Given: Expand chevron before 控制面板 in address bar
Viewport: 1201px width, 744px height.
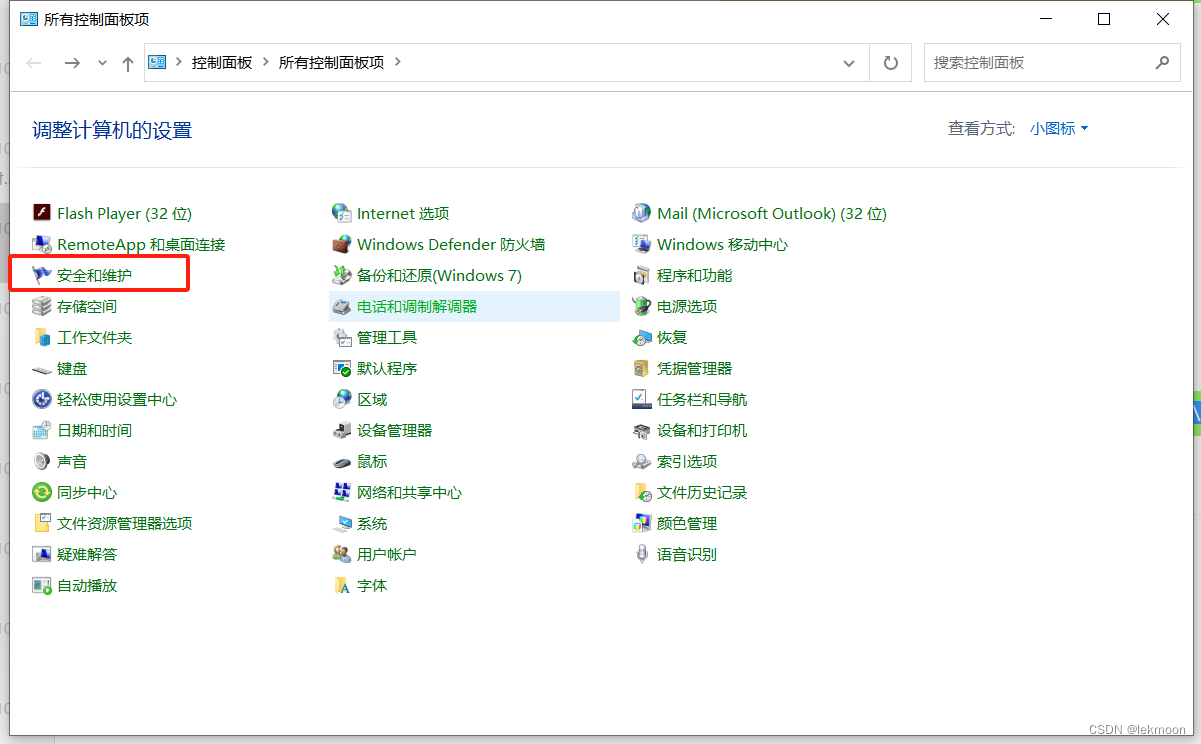Looking at the screenshot, I should tap(179, 62).
